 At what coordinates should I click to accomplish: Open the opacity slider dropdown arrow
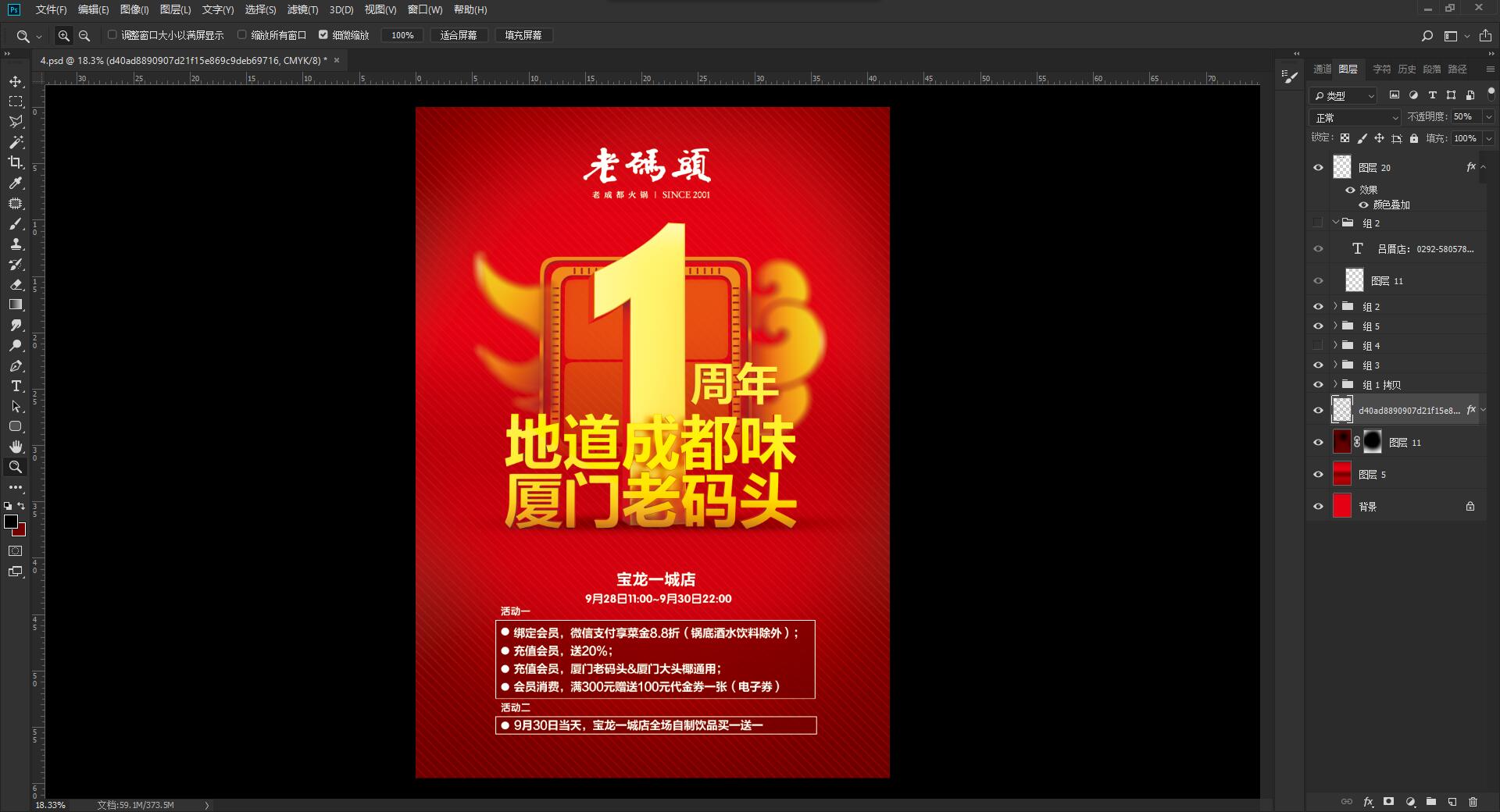click(1488, 116)
